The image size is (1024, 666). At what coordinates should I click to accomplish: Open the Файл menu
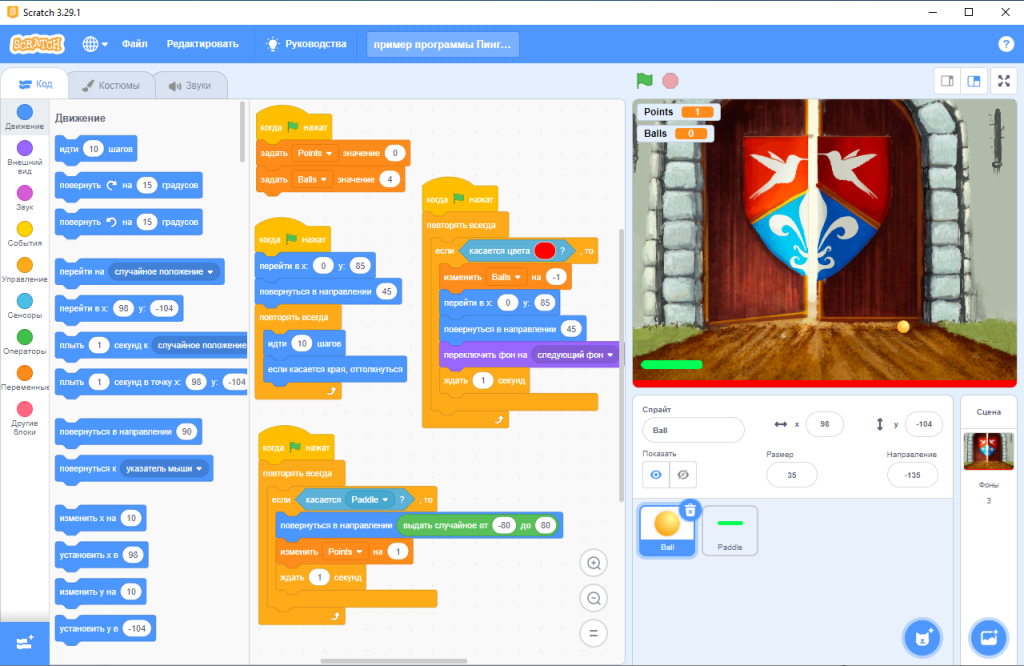click(135, 44)
